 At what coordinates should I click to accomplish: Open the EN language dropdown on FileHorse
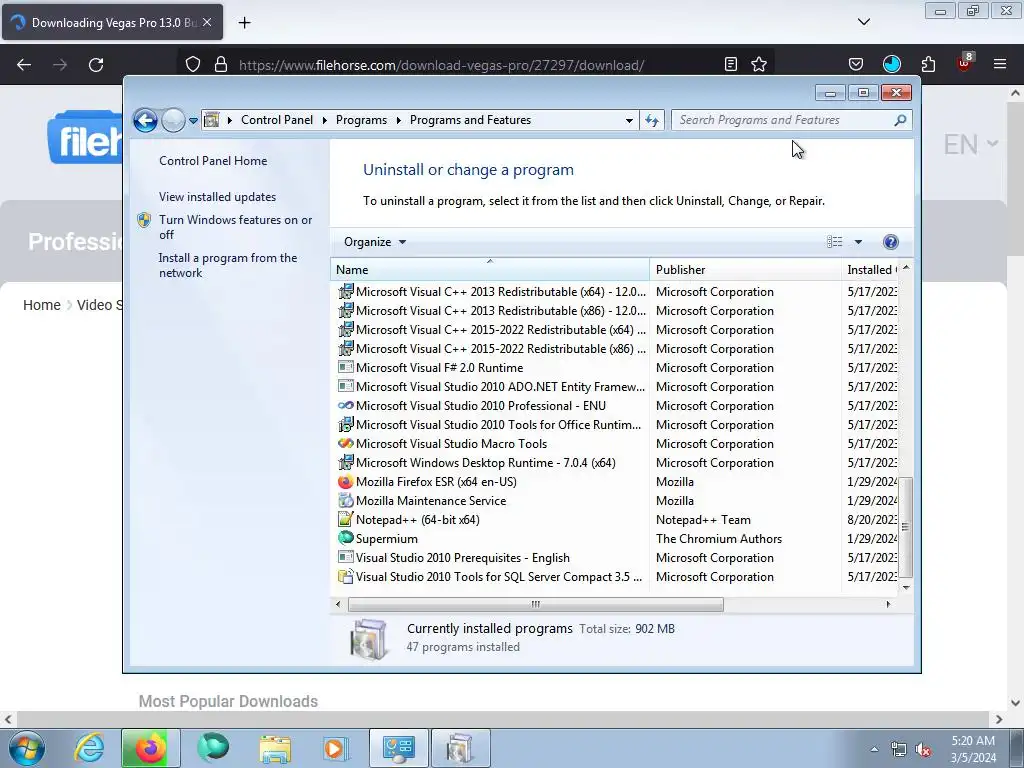point(970,144)
